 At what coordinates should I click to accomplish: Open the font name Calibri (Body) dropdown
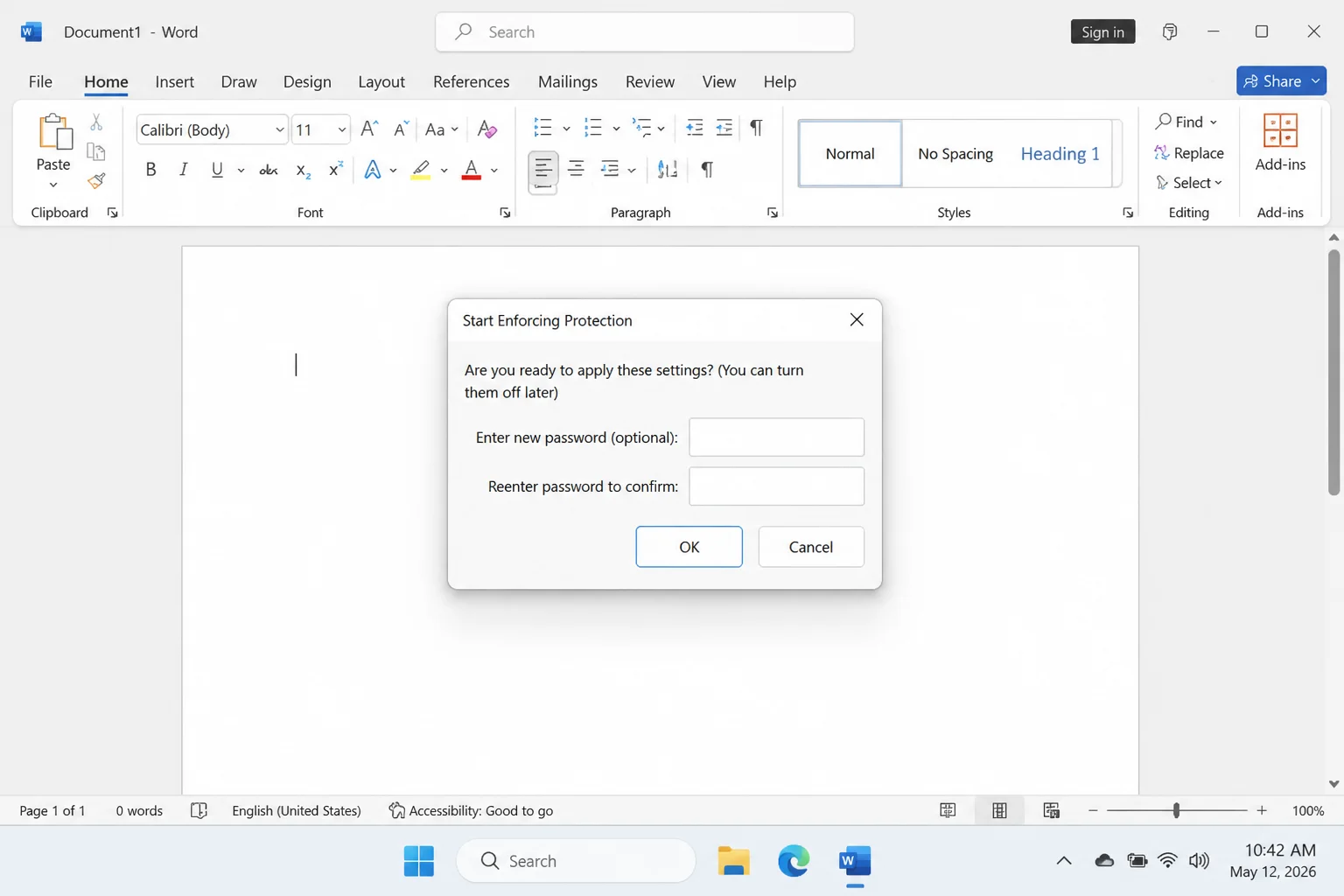click(x=279, y=130)
